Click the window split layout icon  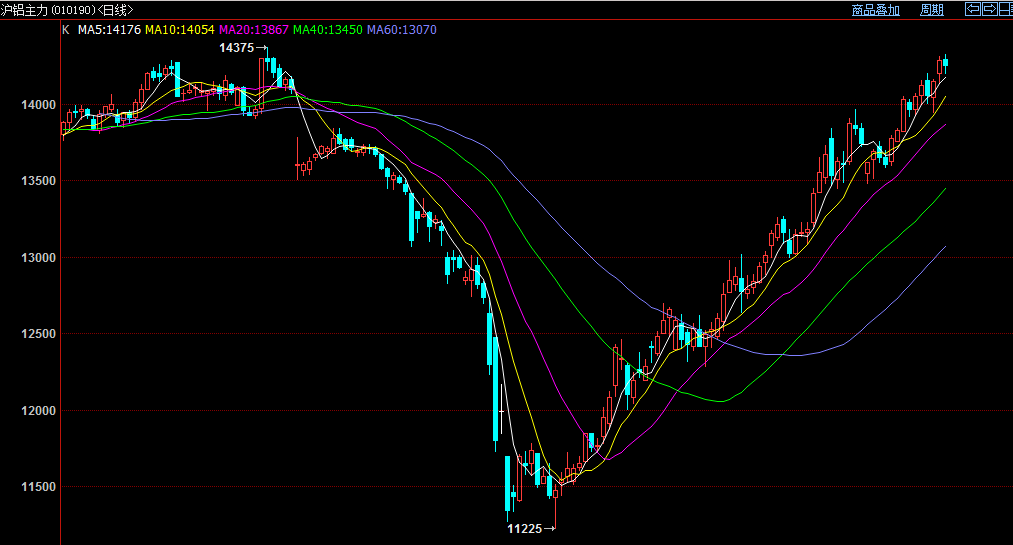[1004, 9]
